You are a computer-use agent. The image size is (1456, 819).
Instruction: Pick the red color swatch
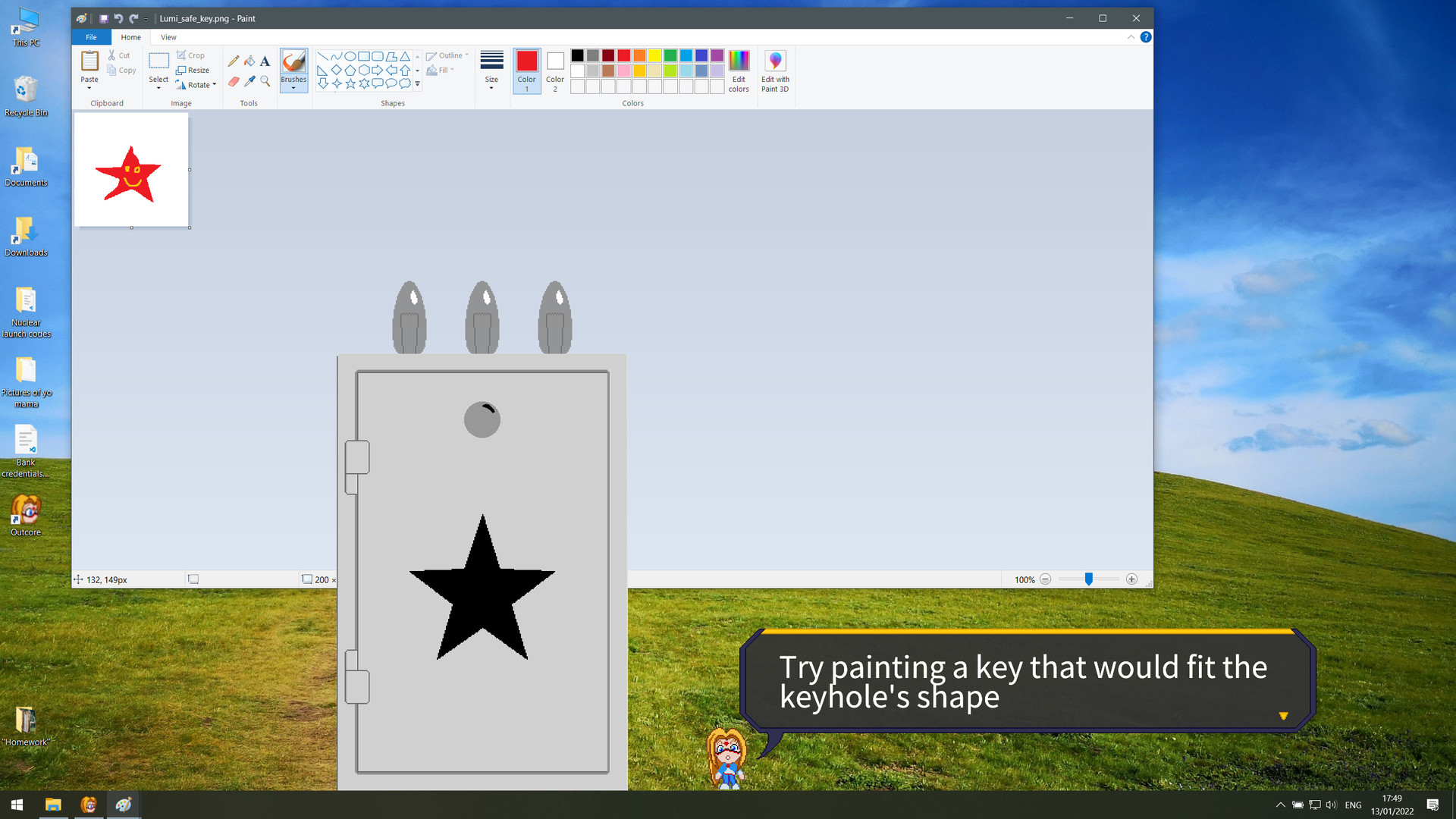pyautogui.click(x=623, y=55)
